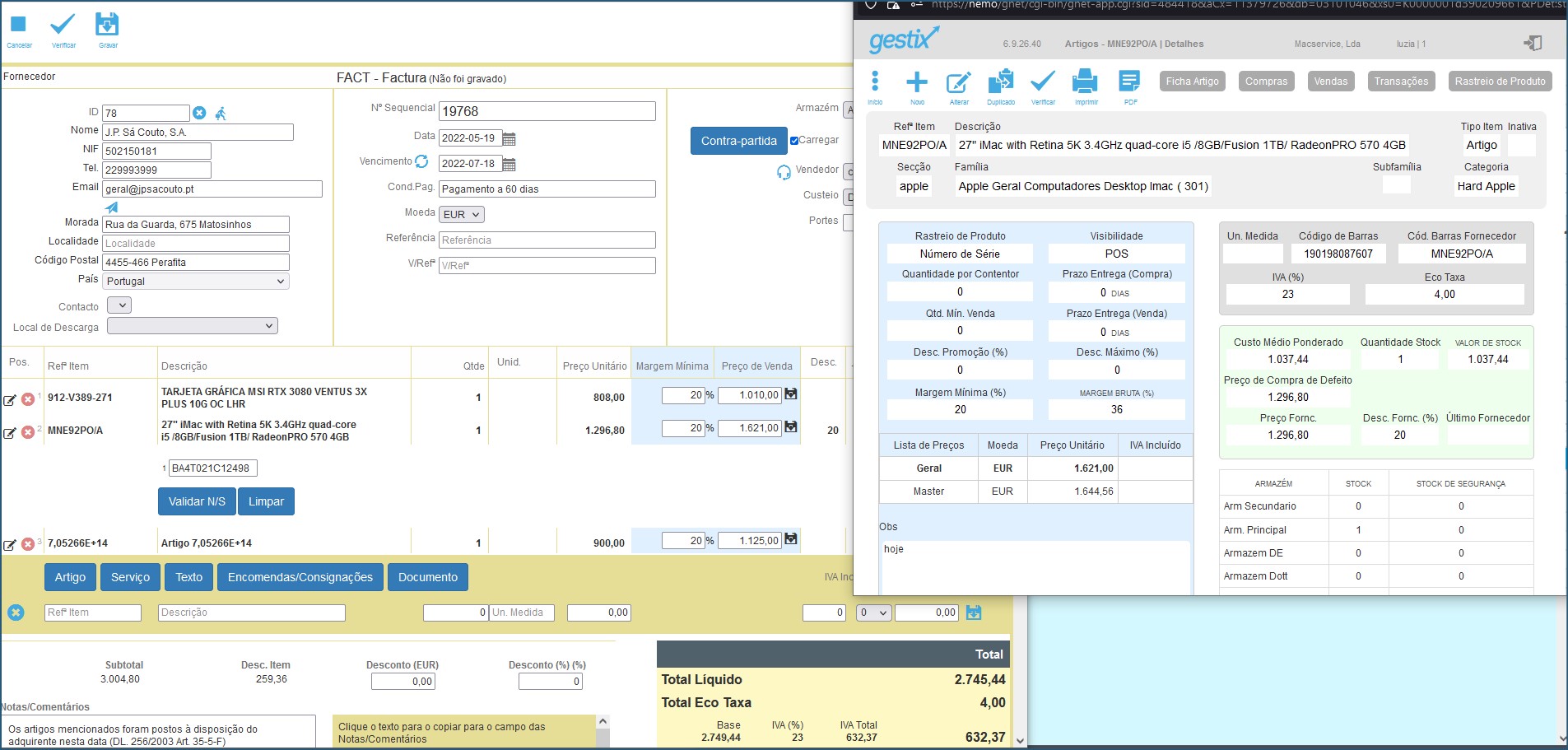Click the Obs text area containing 'hoje'
The image size is (1568, 750).
tap(1035, 568)
